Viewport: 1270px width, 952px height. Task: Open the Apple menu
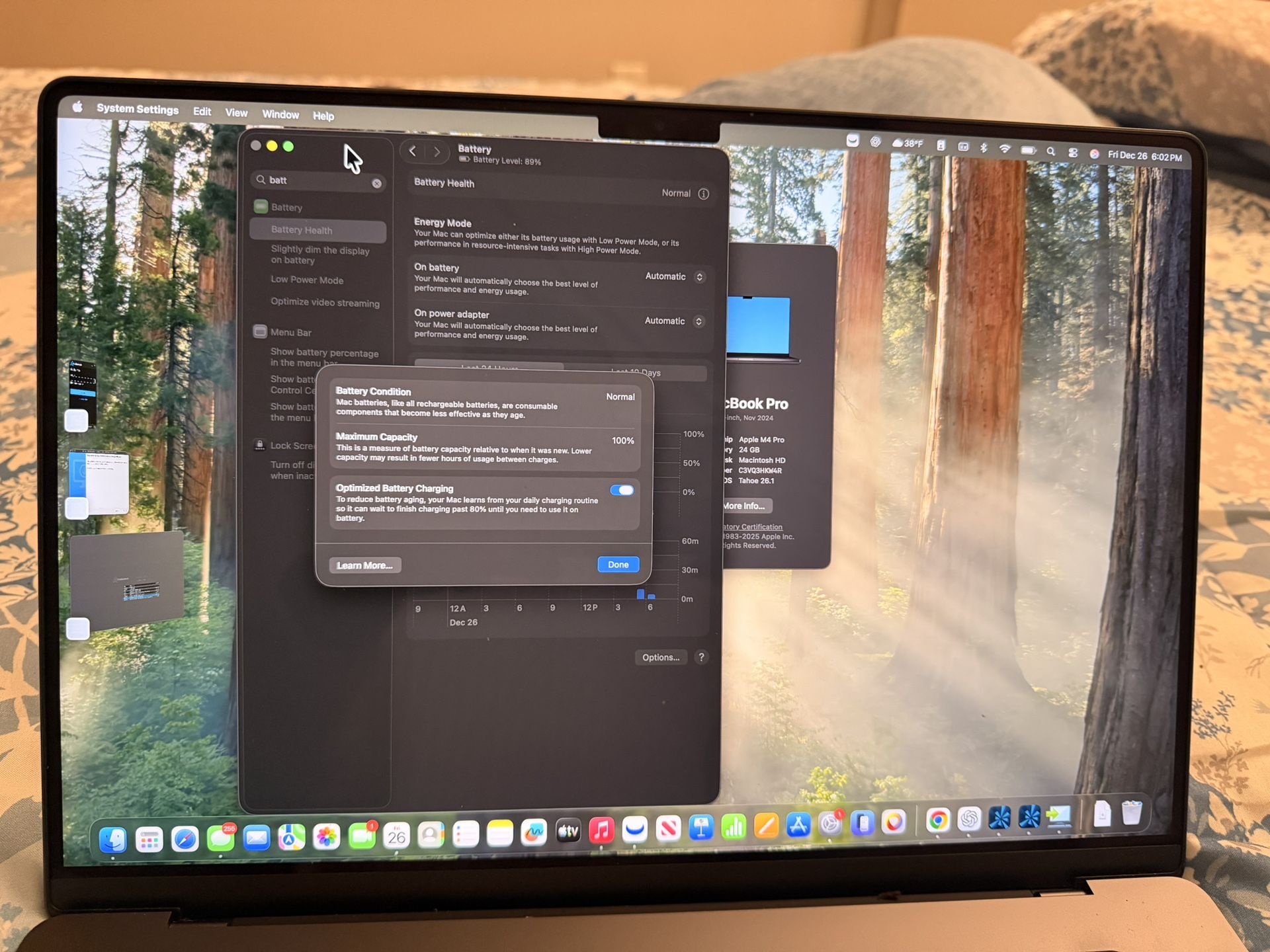[x=77, y=106]
